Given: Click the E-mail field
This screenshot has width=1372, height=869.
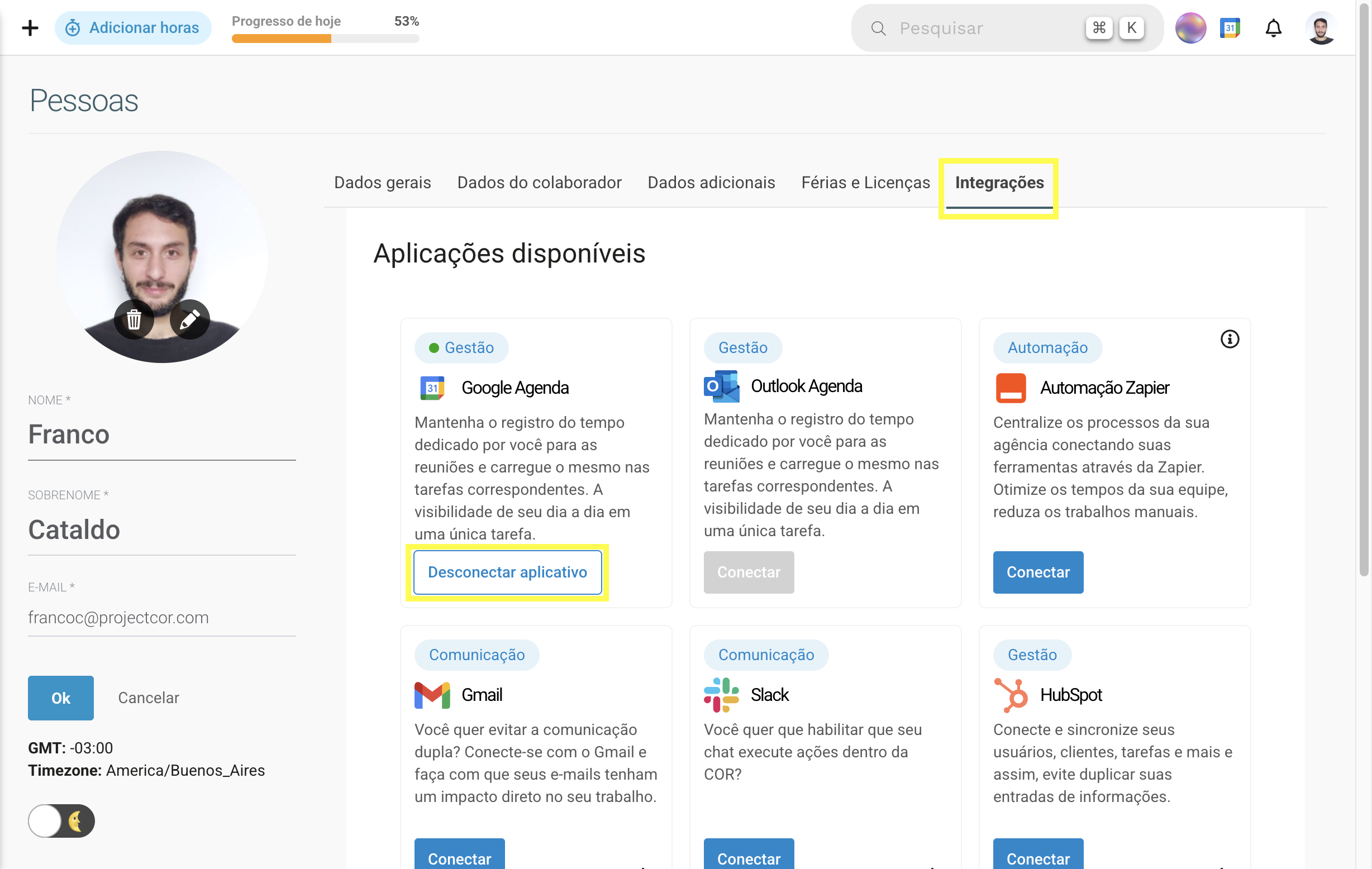Looking at the screenshot, I should (162, 617).
